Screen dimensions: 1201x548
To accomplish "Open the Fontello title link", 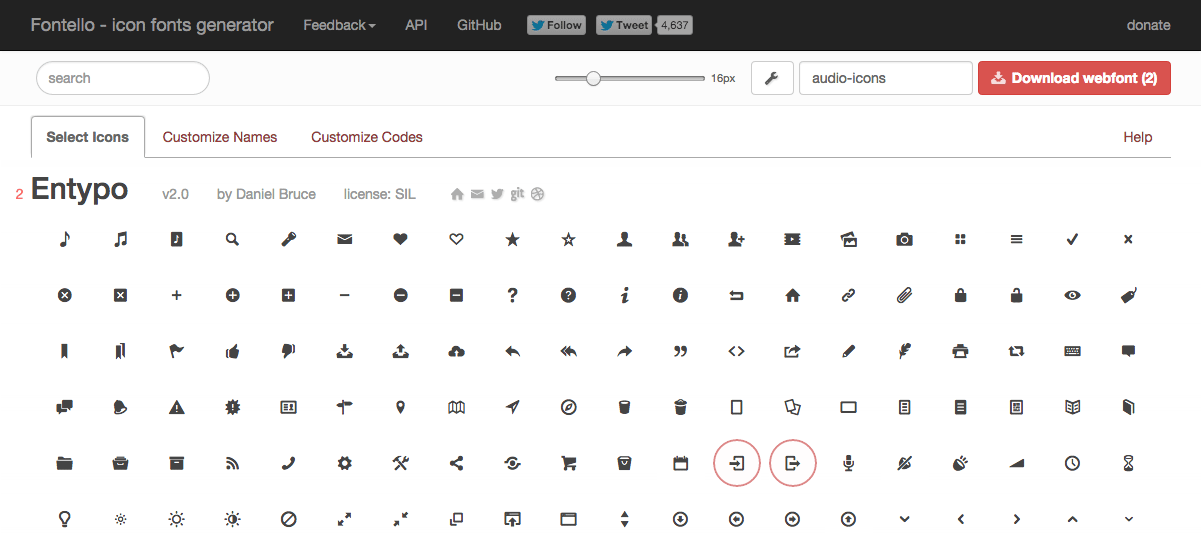I will [x=152, y=25].
